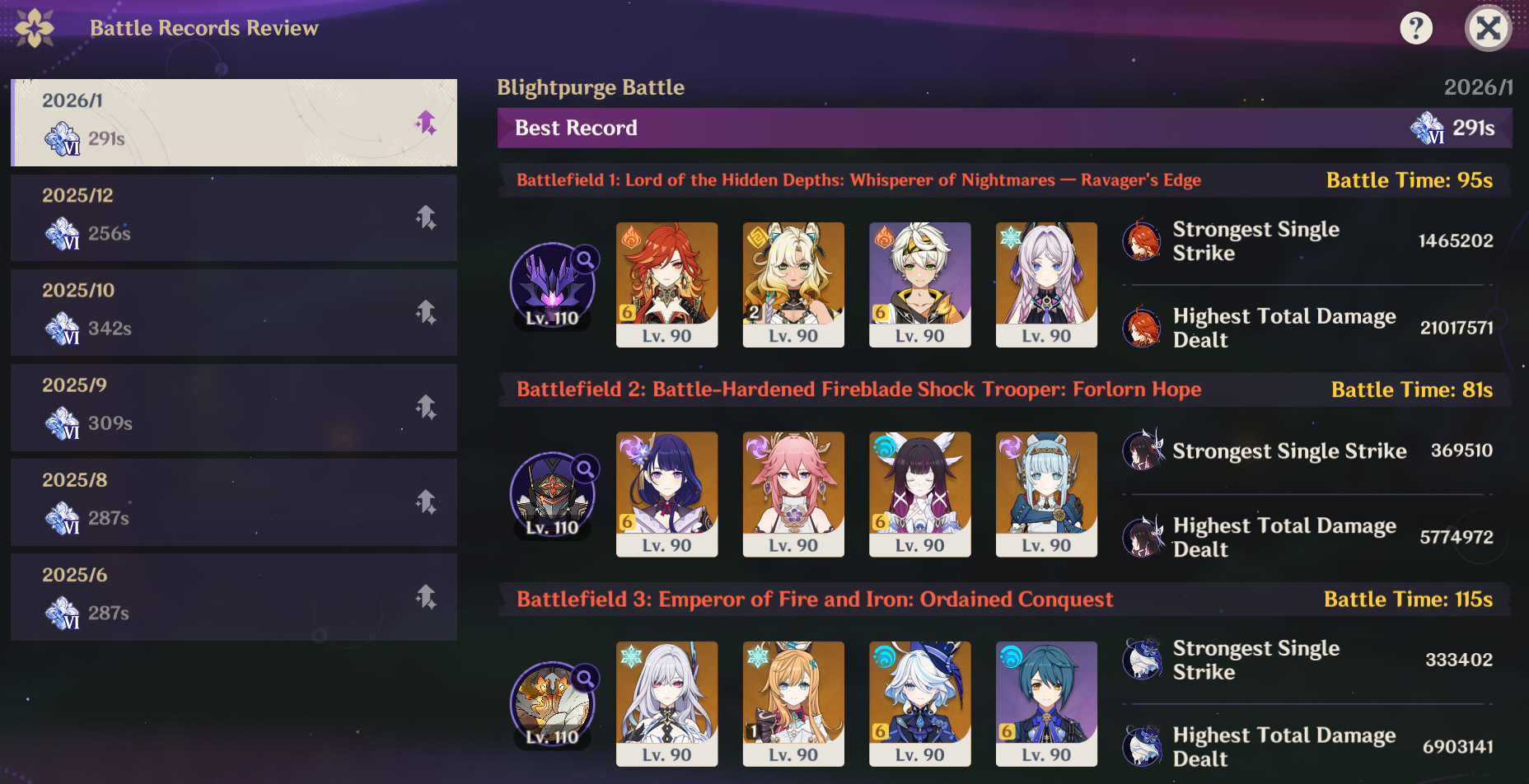
Task: Select the blonde Geo character portrait
Action: pyautogui.click(x=793, y=285)
